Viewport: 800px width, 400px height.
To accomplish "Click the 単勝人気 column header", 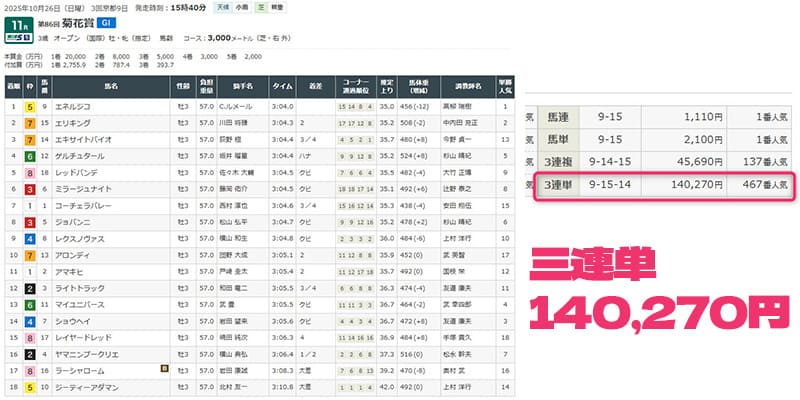I will 505,87.
